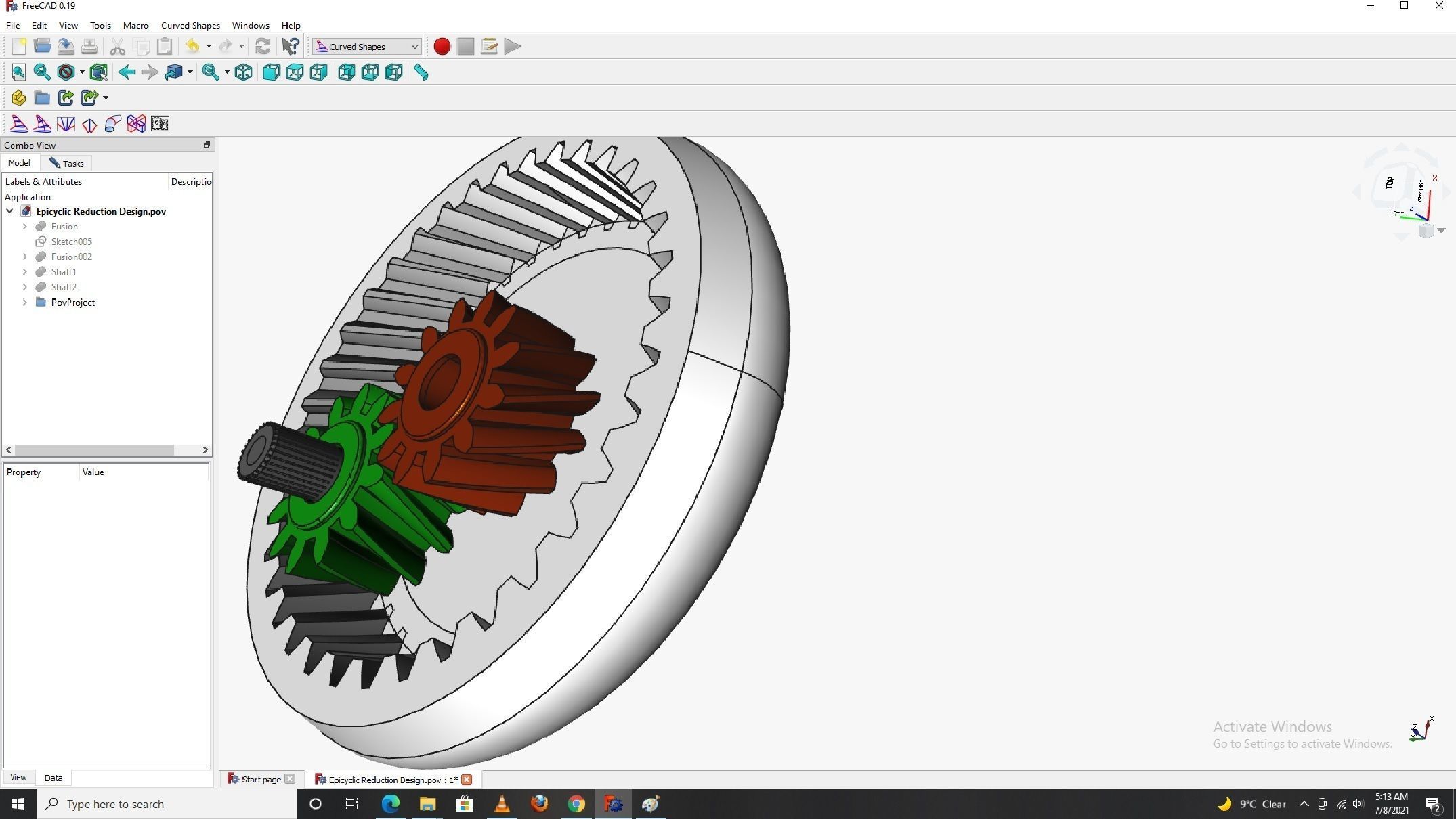Click Fit all content view icon
Viewport: 1456px width, 819px height.
pos(18,72)
